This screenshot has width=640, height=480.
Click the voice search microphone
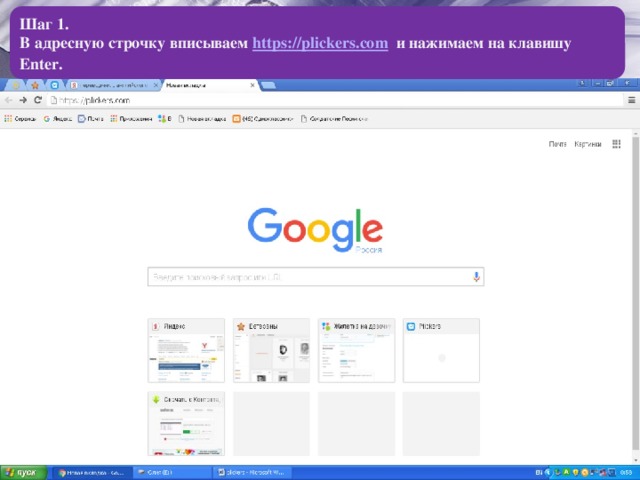tap(476, 277)
